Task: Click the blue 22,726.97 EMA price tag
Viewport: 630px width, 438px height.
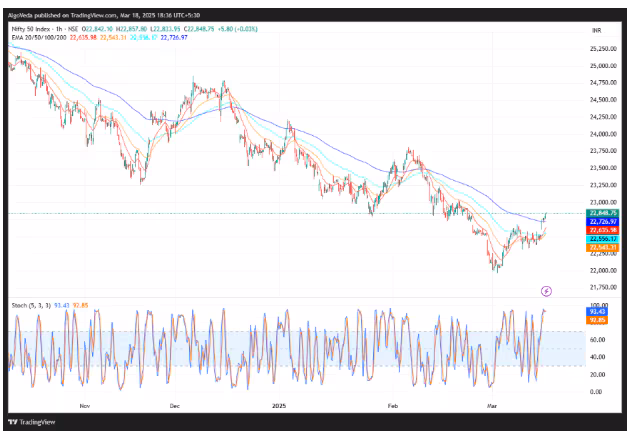Action: [602, 221]
